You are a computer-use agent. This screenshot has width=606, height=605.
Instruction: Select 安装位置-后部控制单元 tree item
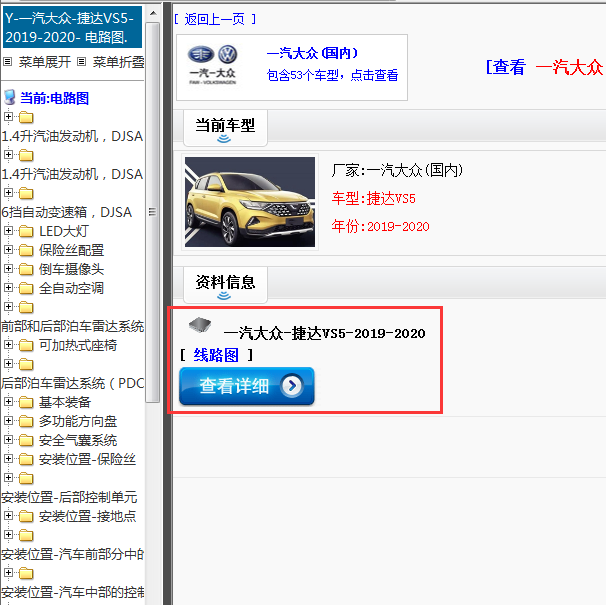point(69,498)
